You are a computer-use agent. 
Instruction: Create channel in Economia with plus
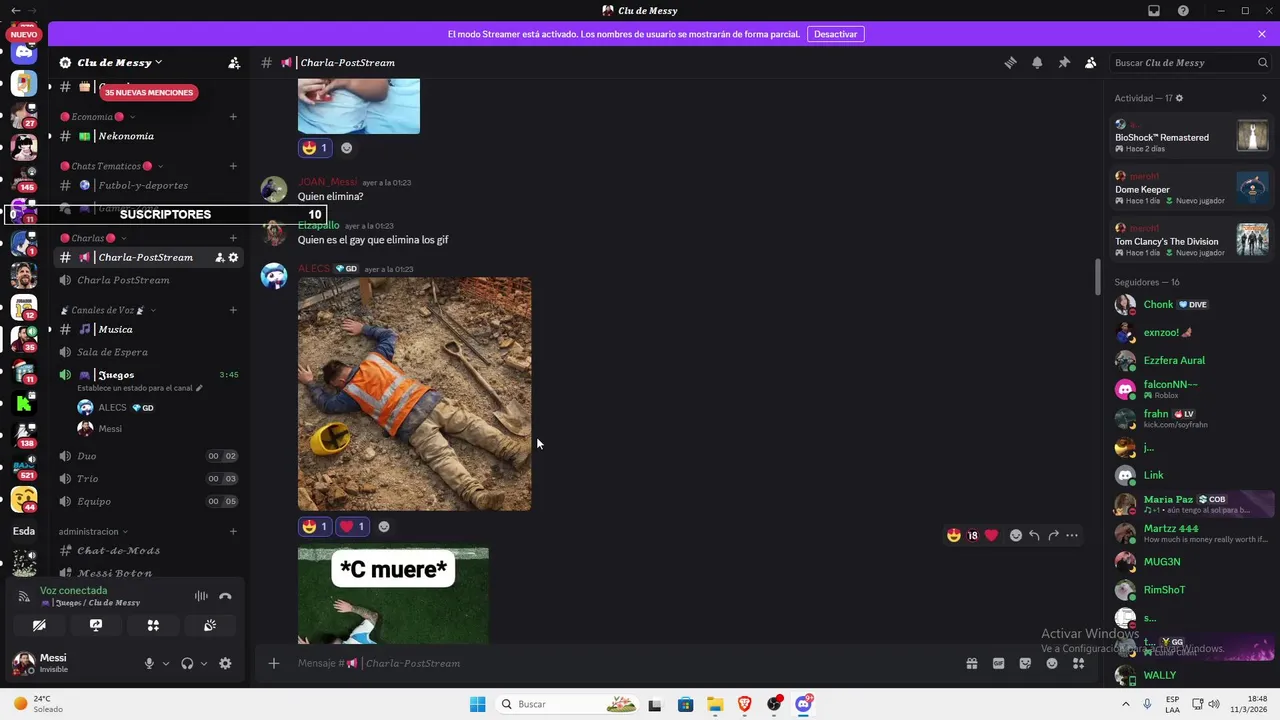click(x=233, y=117)
